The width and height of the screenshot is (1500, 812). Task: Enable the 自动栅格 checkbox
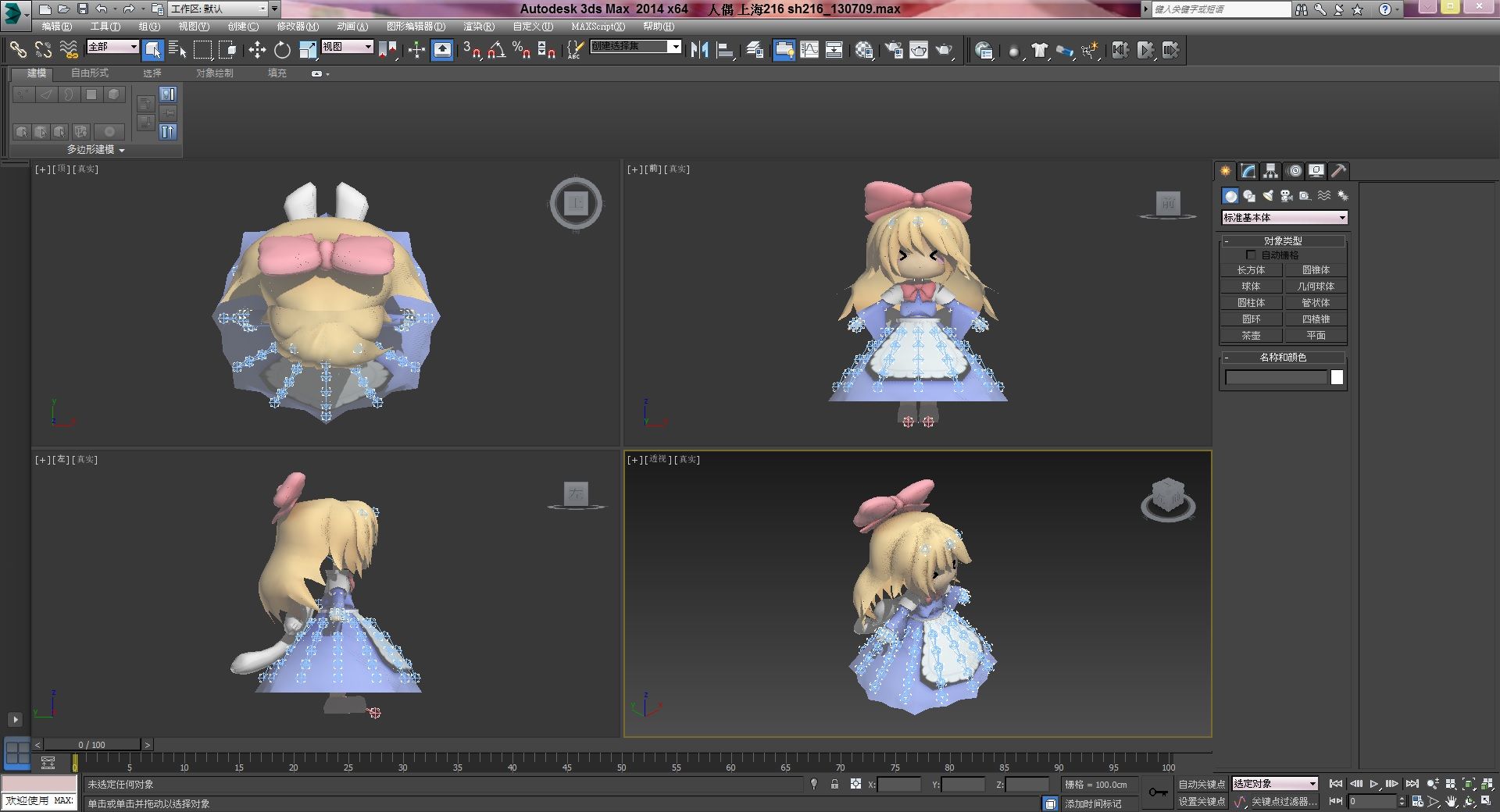[x=1251, y=255]
